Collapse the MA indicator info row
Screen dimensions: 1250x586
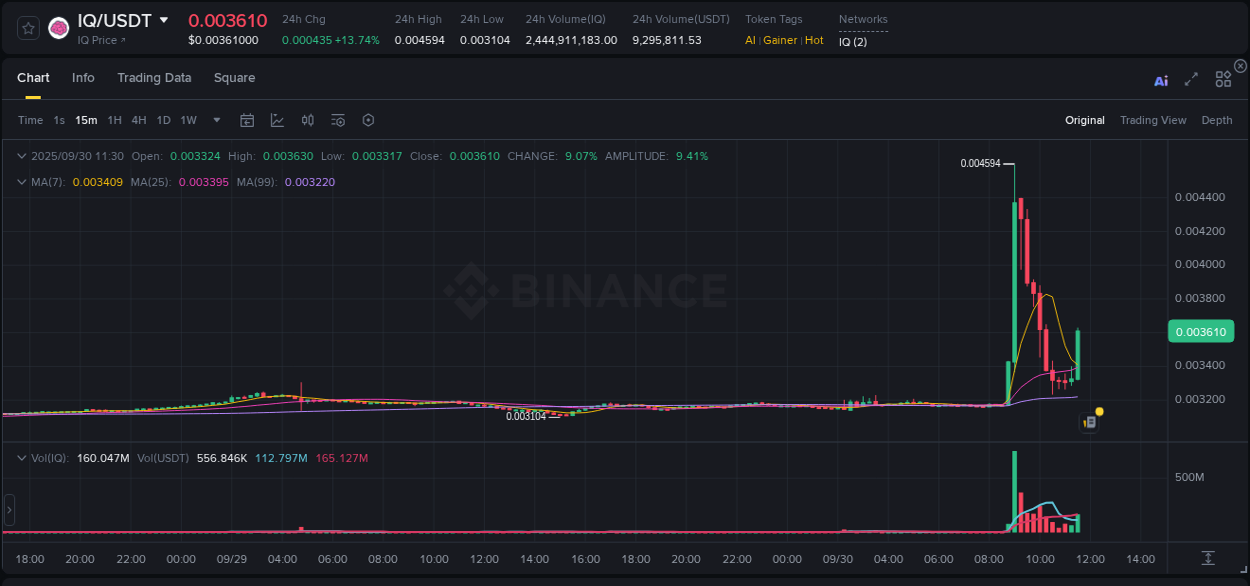[22, 184]
